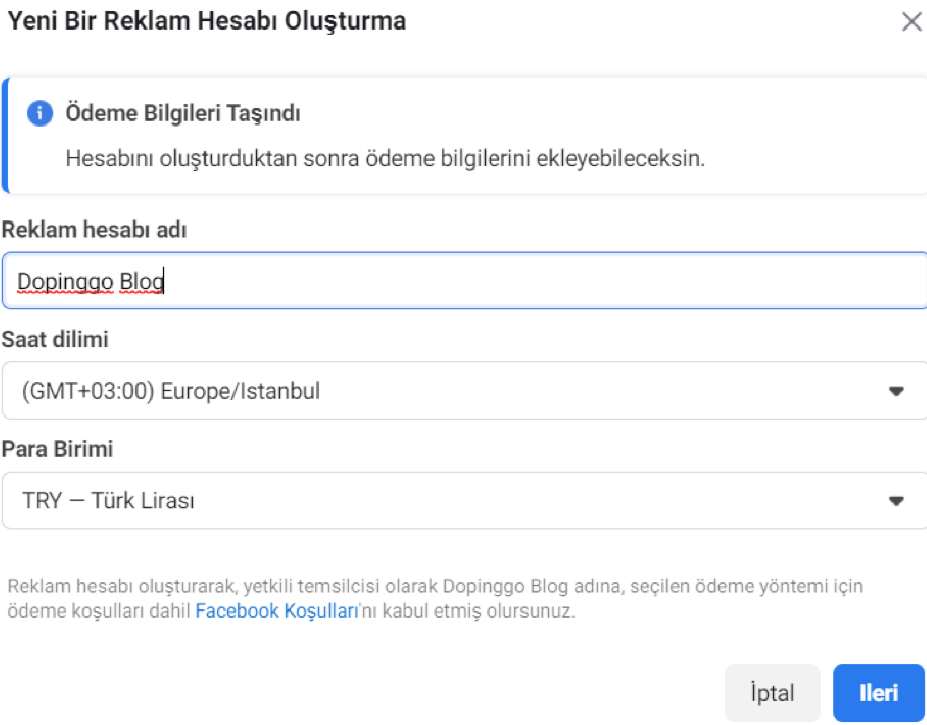Close the Yeni Bir Reklam Hesabı Oluşturma dialog
Viewport: 927px width, 725px height.
click(911, 22)
